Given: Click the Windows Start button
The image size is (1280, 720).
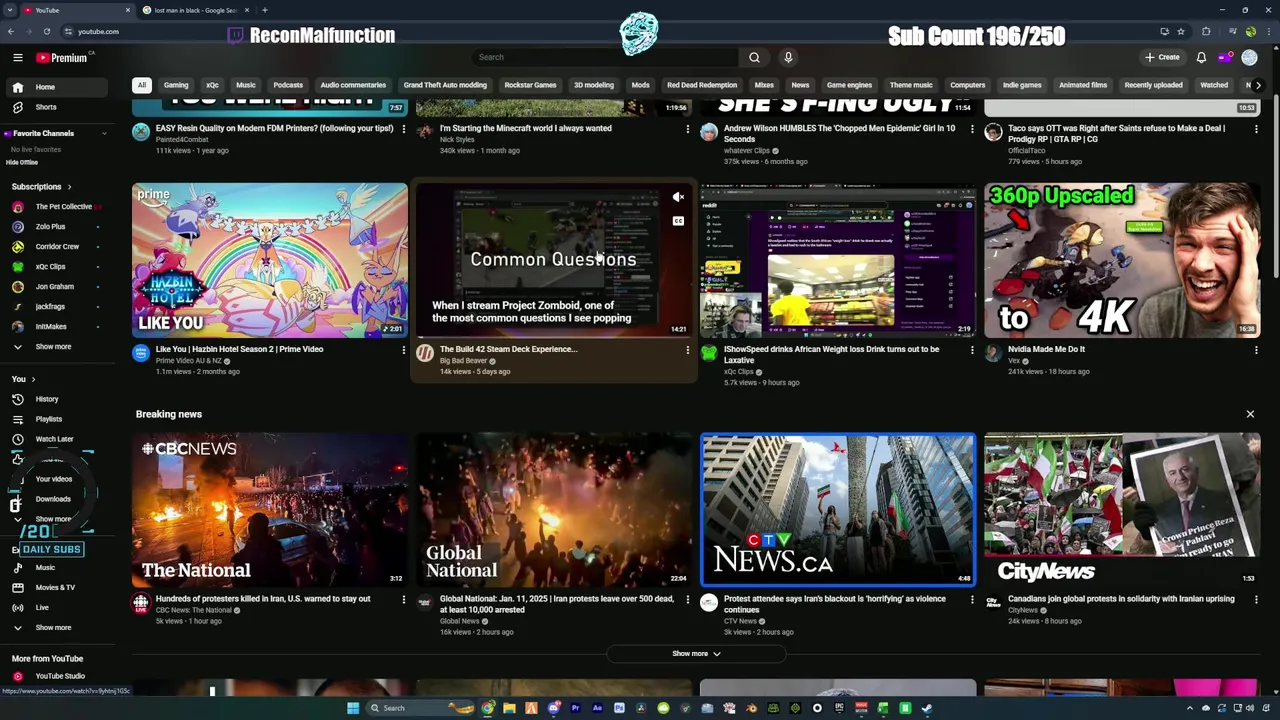Looking at the screenshot, I should [x=352, y=708].
